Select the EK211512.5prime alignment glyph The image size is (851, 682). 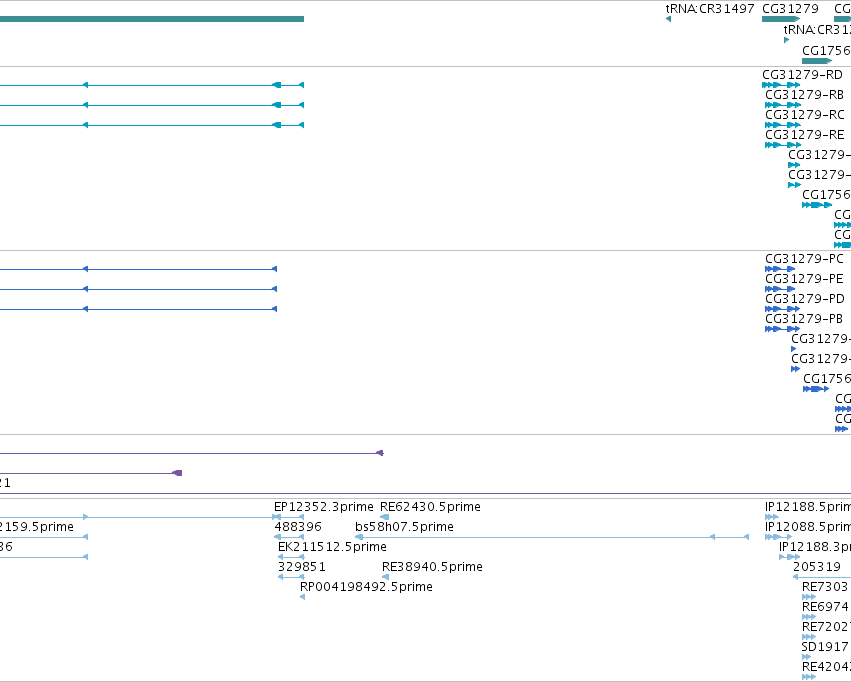(291, 557)
